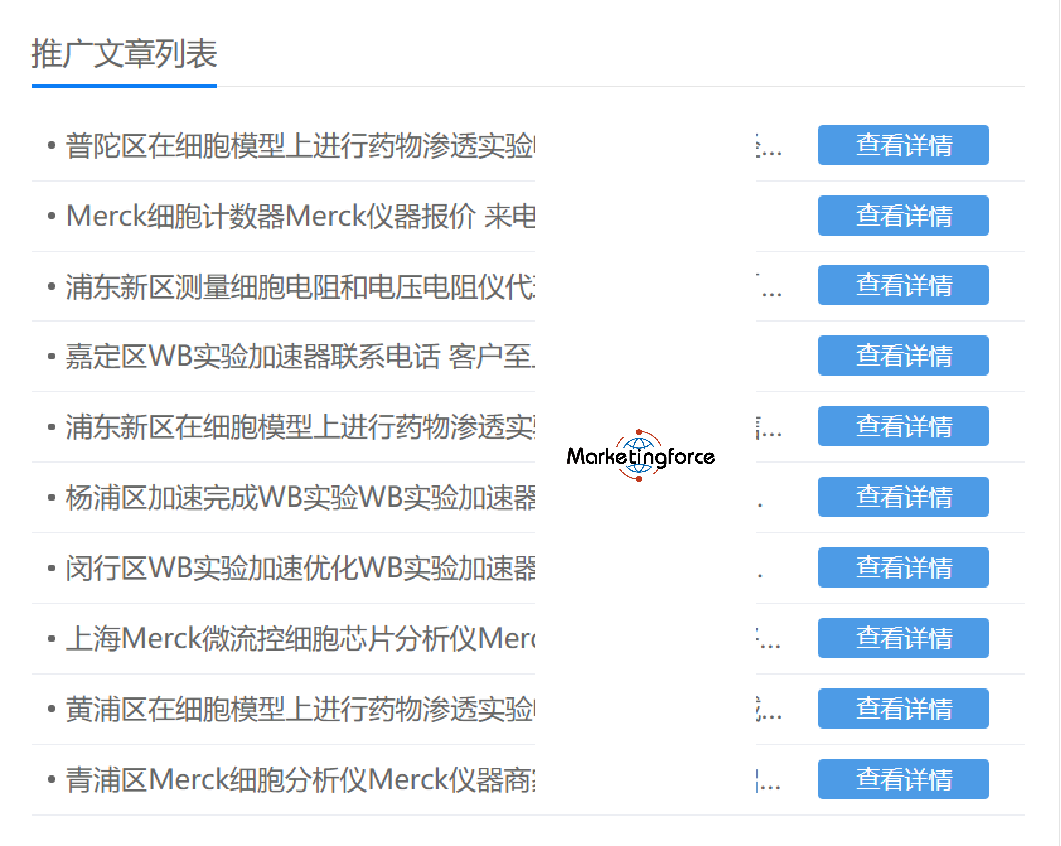Open the 上海Merck微流控细胞芯片分析仪 article link
The height and width of the screenshot is (846, 1061).
coord(300,639)
